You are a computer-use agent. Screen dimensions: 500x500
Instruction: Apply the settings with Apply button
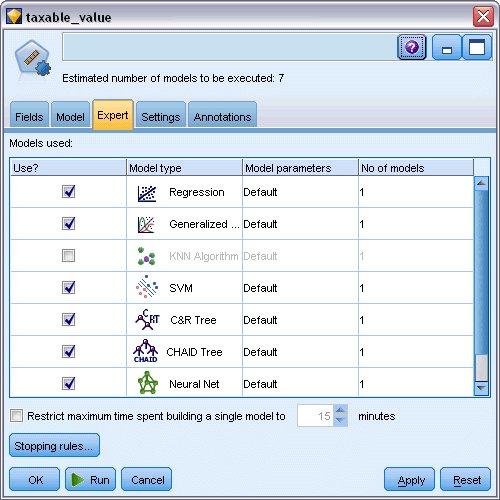409,479
